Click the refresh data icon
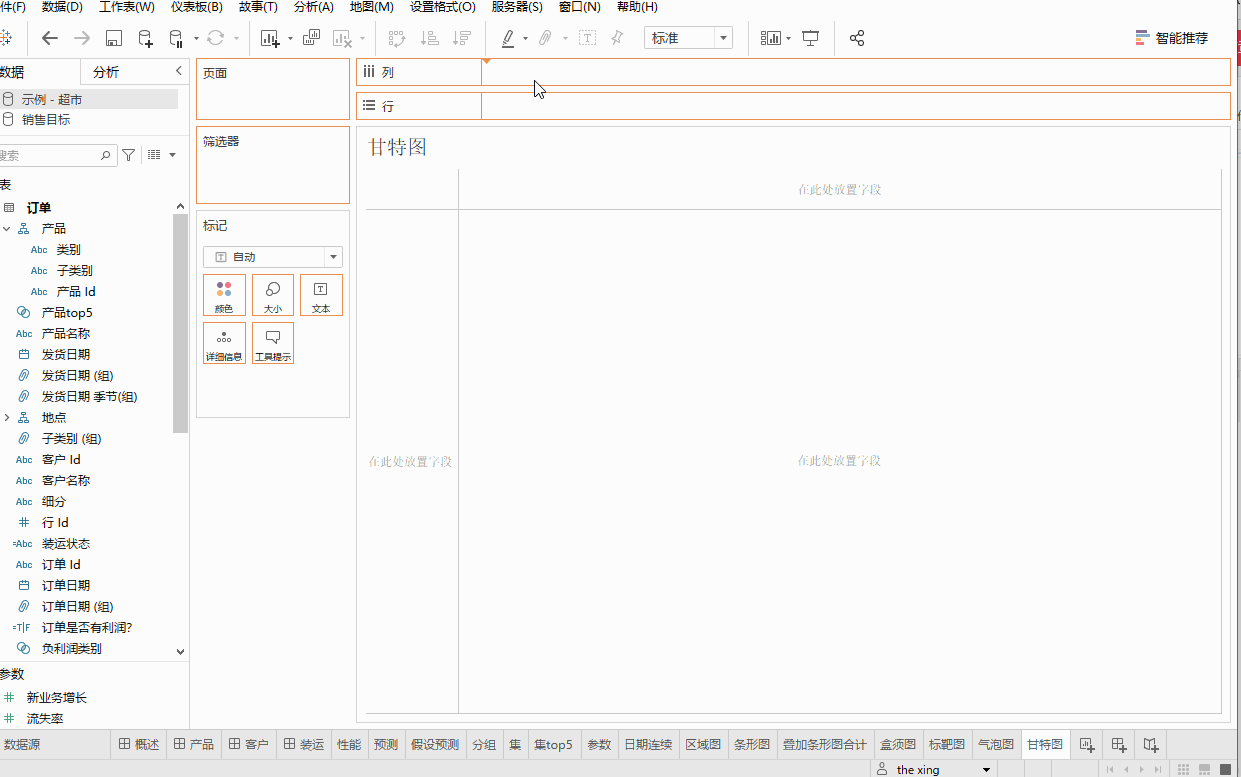Viewport: 1241px width, 777px height. [215, 38]
